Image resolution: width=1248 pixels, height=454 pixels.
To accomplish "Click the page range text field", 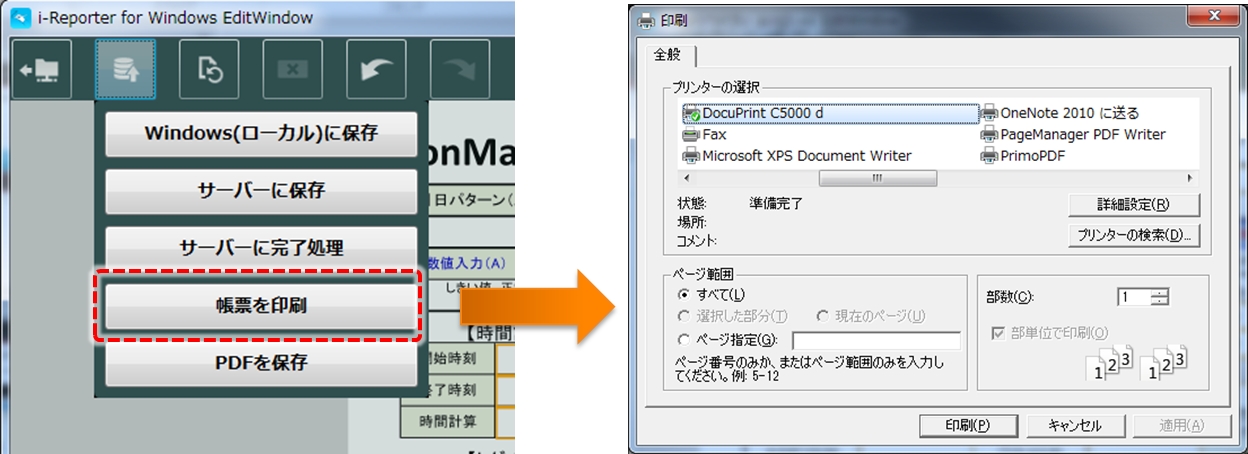I will (876, 341).
